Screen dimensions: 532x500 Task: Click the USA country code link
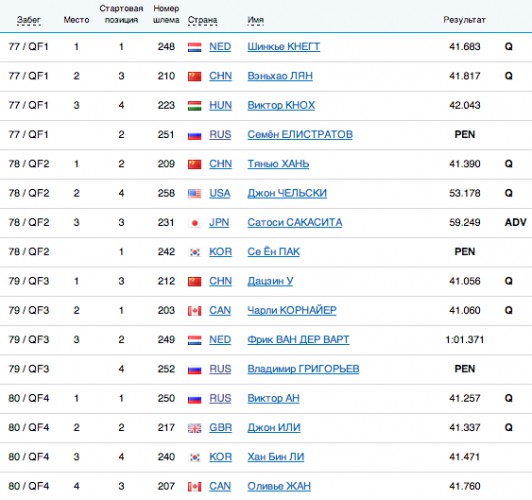tap(220, 193)
